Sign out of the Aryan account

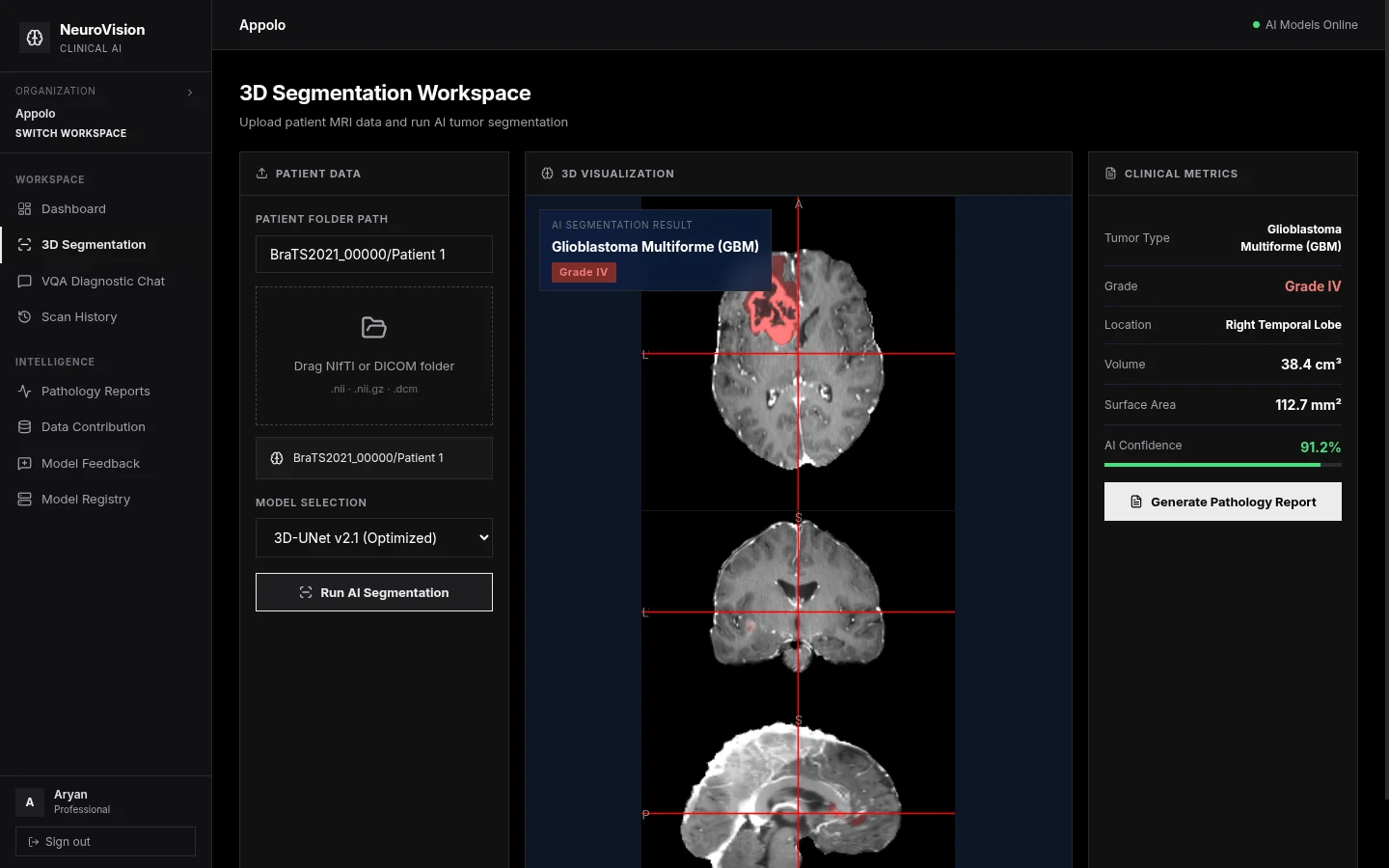pyautogui.click(x=105, y=841)
